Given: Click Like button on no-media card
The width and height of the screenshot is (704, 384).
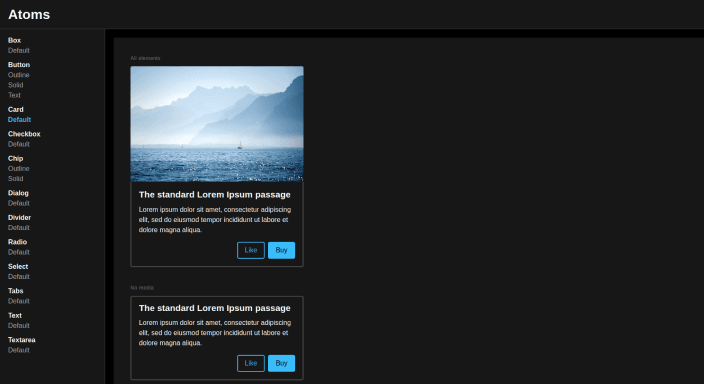Looking at the screenshot, I should coord(251,363).
